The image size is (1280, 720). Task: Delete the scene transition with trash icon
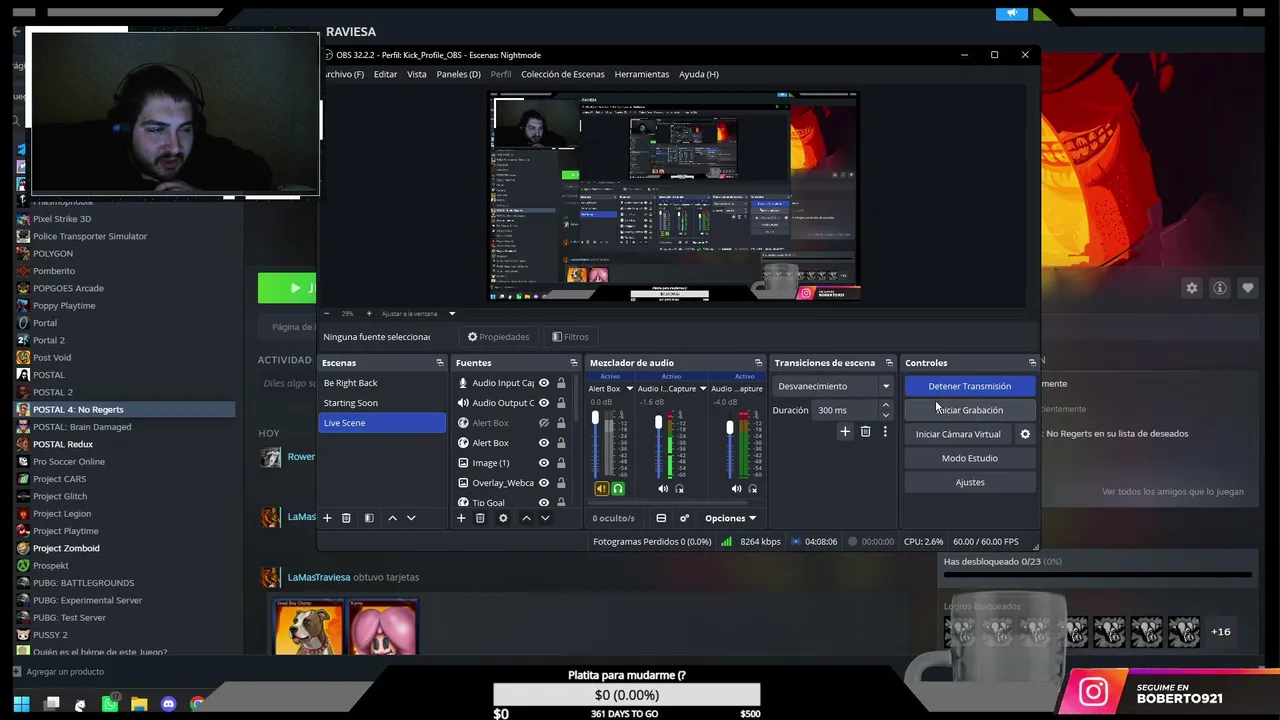tap(865, 432)
